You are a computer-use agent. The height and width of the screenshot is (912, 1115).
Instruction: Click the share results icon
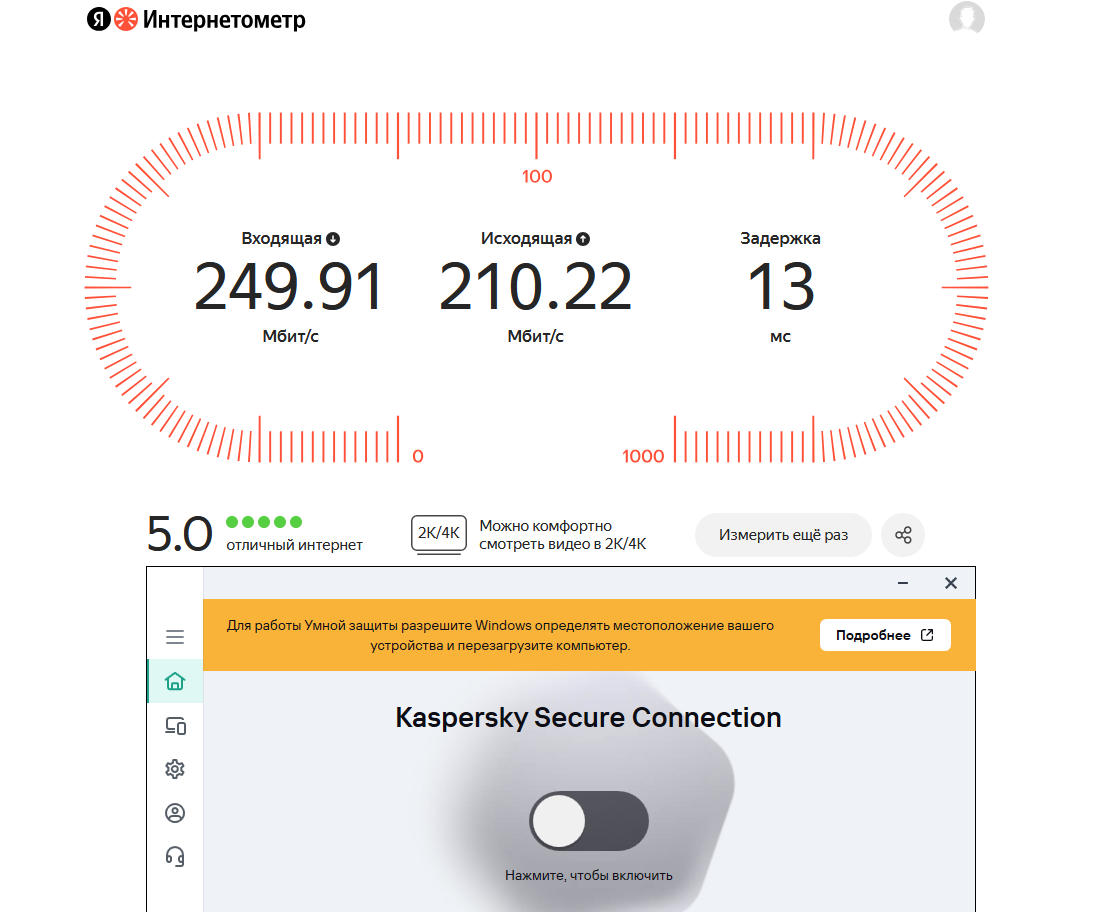pyautogui.click(x=903, y=535)
